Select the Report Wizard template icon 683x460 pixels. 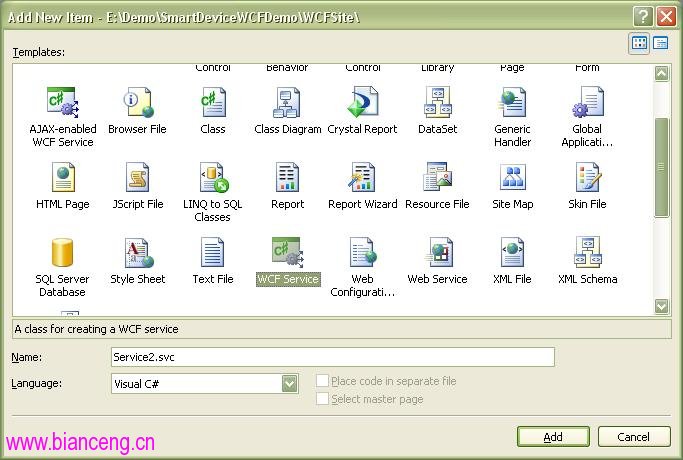362,177
